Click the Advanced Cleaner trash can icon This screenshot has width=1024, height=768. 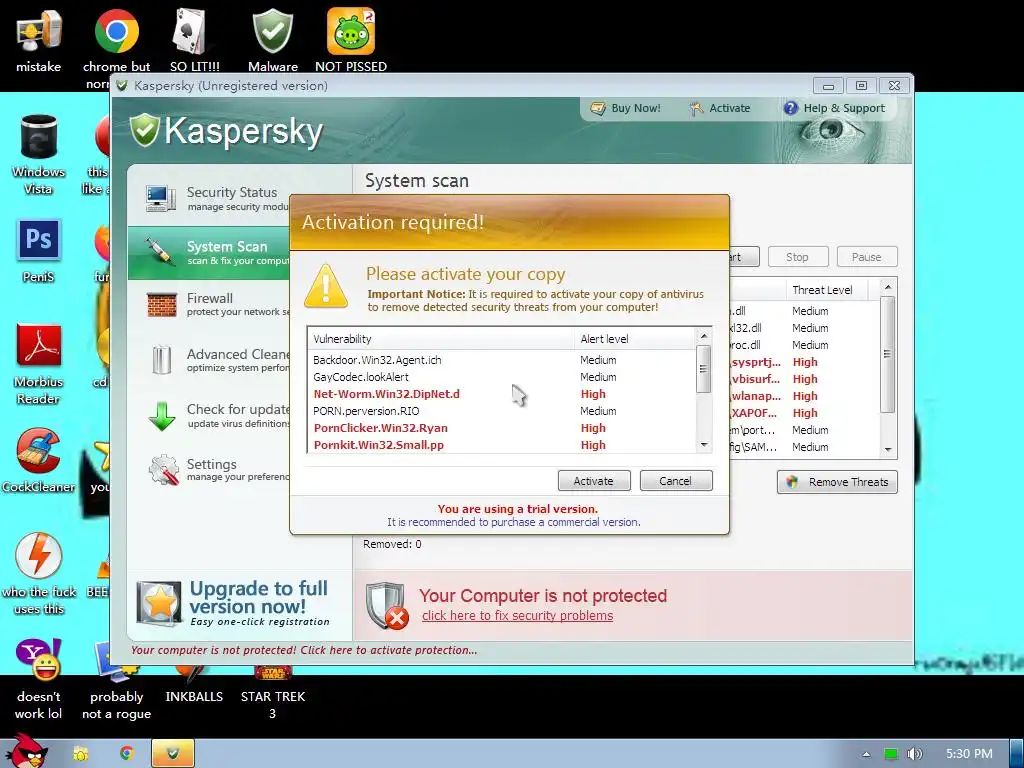(161, 359)
